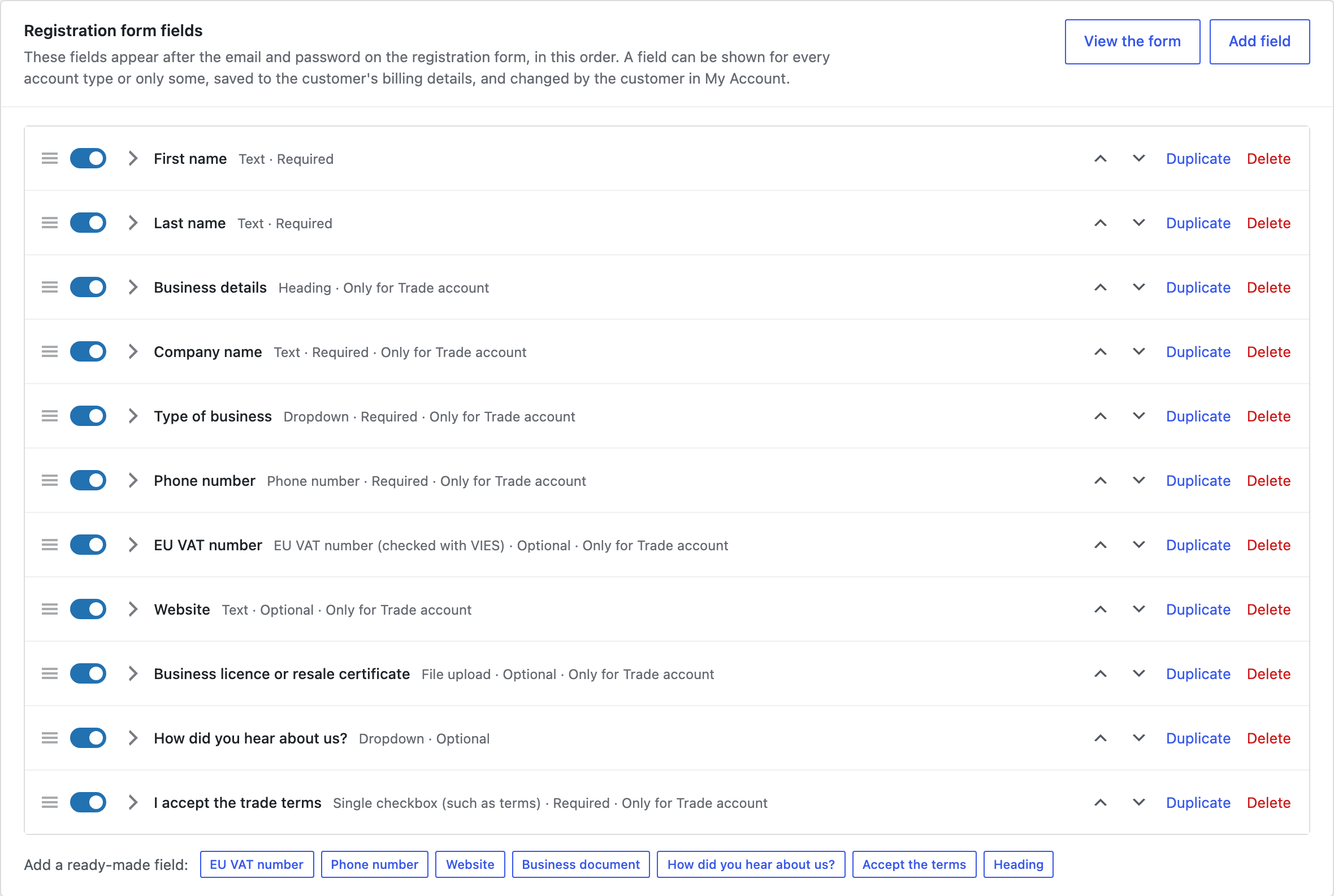Move First name field down
This screenshot has width=1334, height=896.
point(1138,158)
